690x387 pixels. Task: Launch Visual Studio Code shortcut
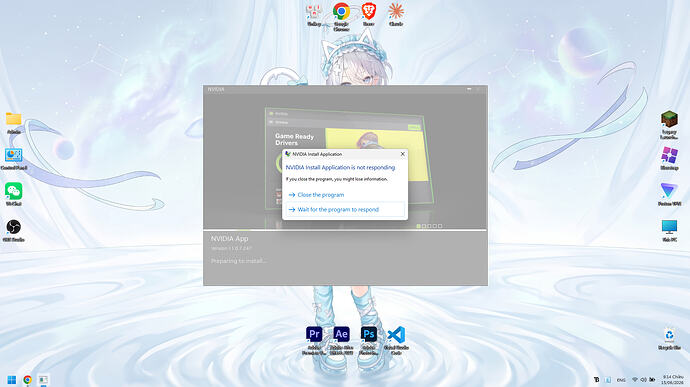[x=396, y=341]
